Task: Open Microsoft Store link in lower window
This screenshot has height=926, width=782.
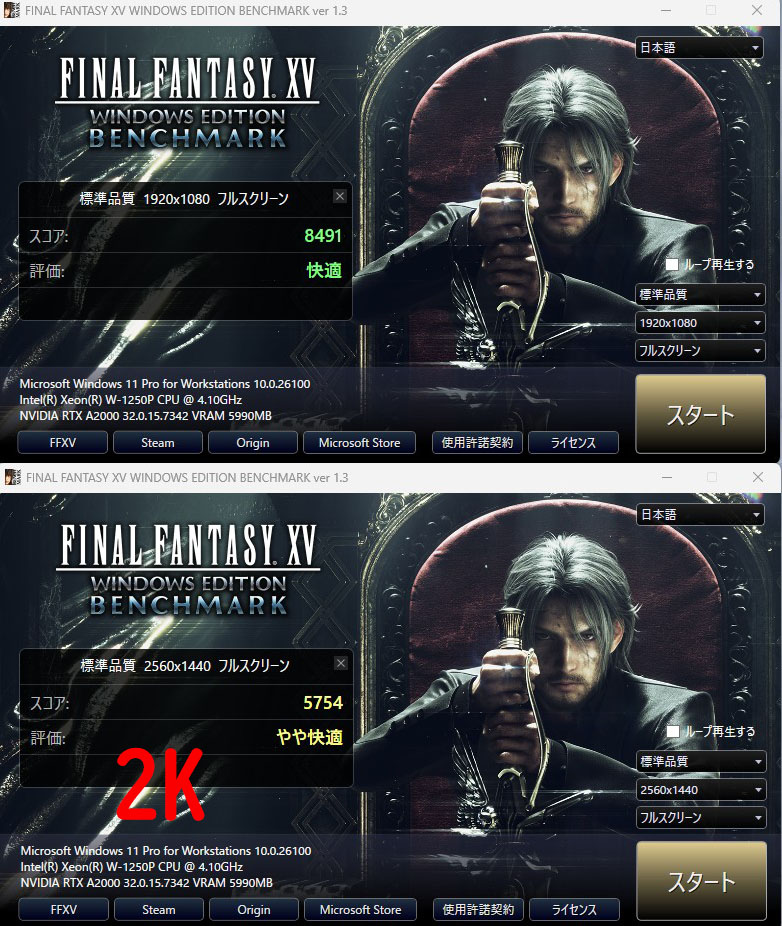Action: click(x=360, y=910)
